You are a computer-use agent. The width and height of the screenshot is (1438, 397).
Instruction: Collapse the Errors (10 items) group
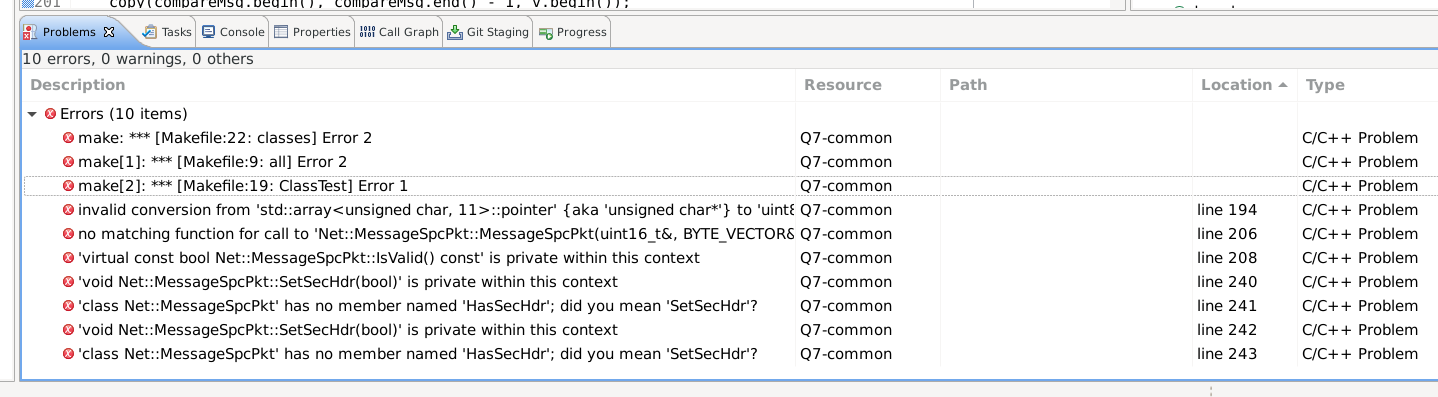pos(33,114)
